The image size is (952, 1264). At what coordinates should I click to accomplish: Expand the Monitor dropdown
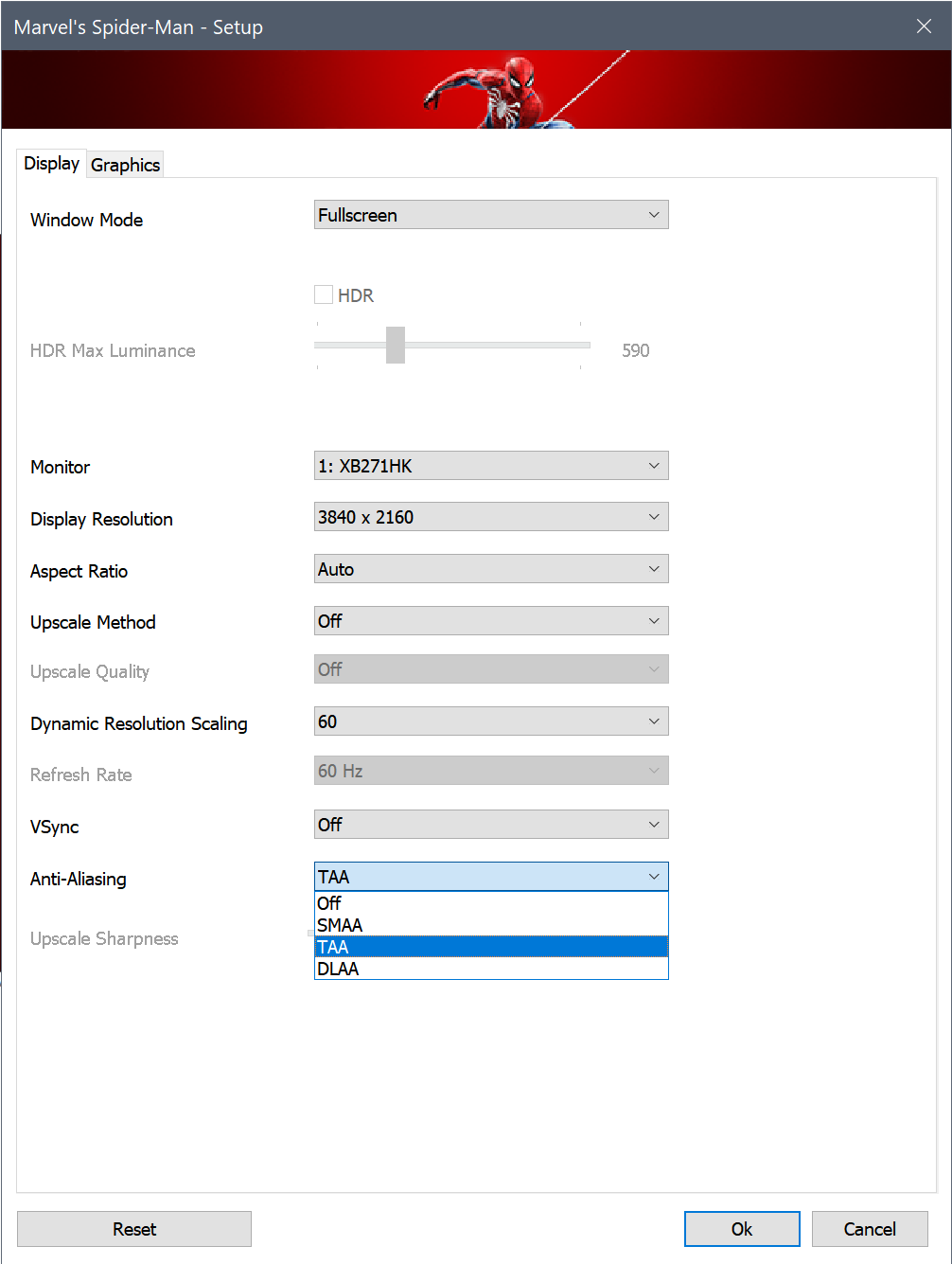[x=491, y=466]
